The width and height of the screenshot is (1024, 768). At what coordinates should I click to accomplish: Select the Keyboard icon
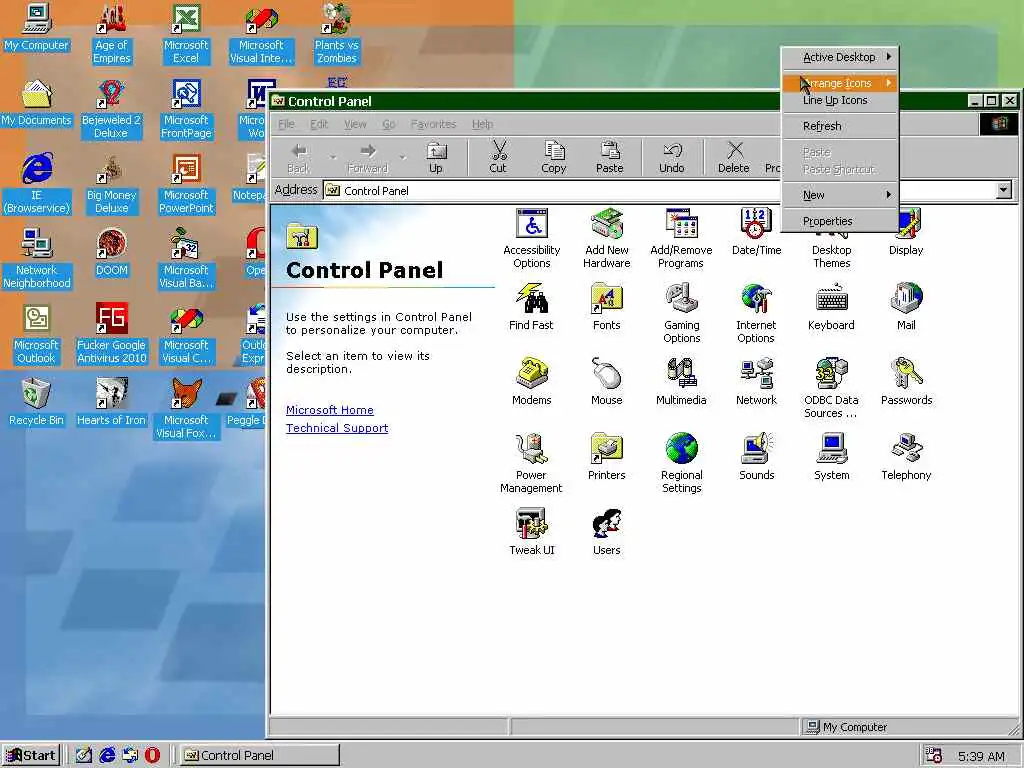831,307
